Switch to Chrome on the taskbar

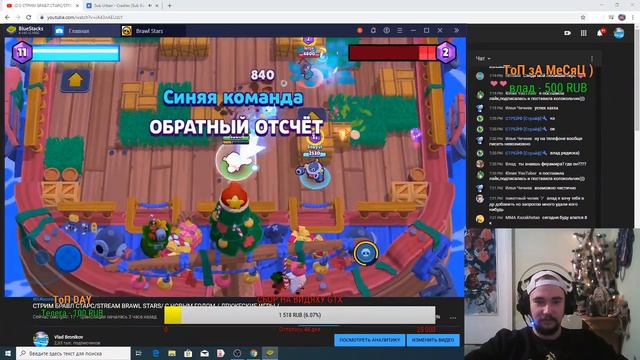tap(253, 353)
